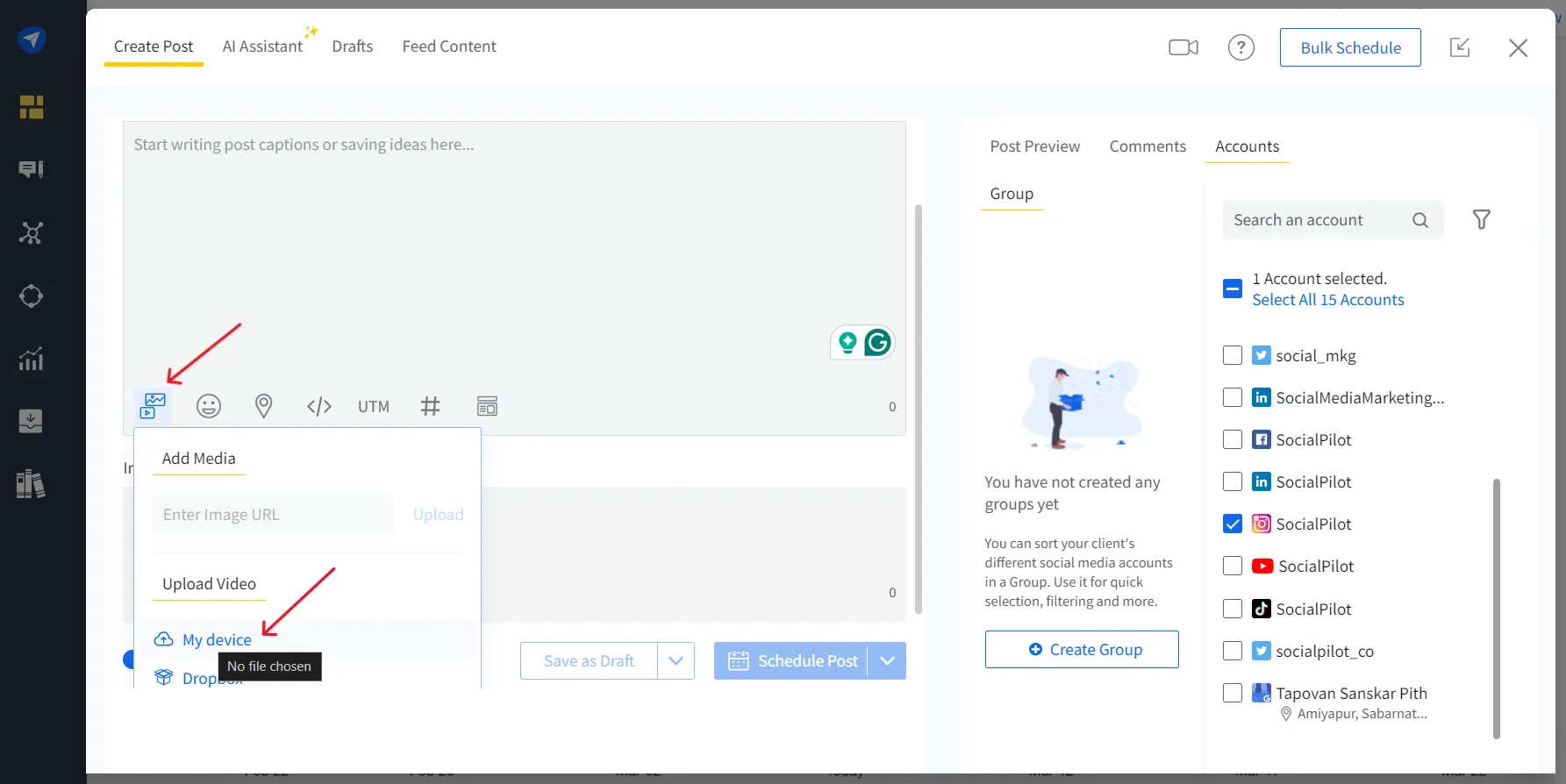Check the socialpilot_co Twitter account
The width and height of the screenshot is (1566, 784).
1233,651
